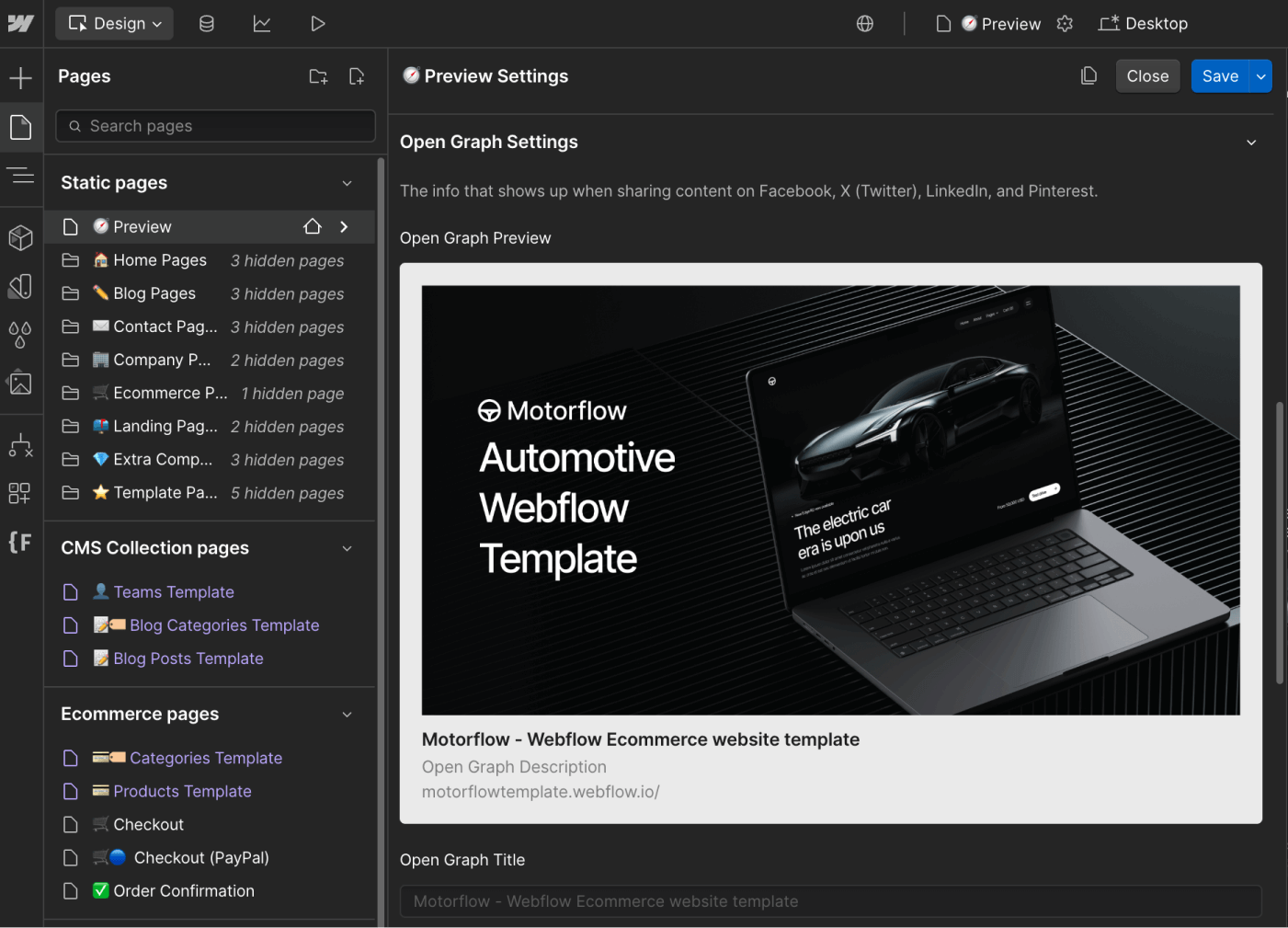Open the Audit panel in the top bar
1288x928 pixels.
tap(262, 23)
